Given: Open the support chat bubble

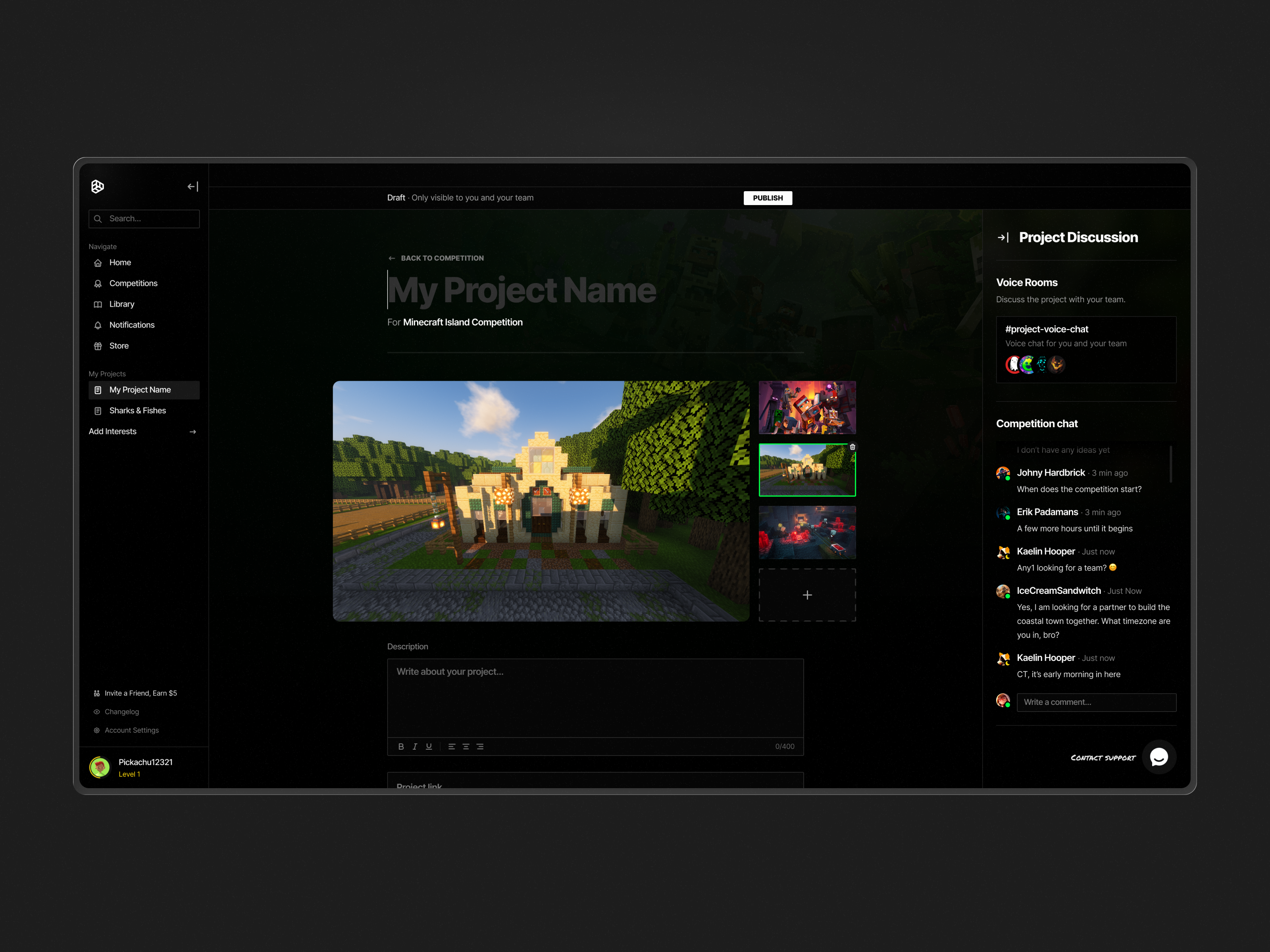Looking at the screenshot, I should (x=1158, y=758).
